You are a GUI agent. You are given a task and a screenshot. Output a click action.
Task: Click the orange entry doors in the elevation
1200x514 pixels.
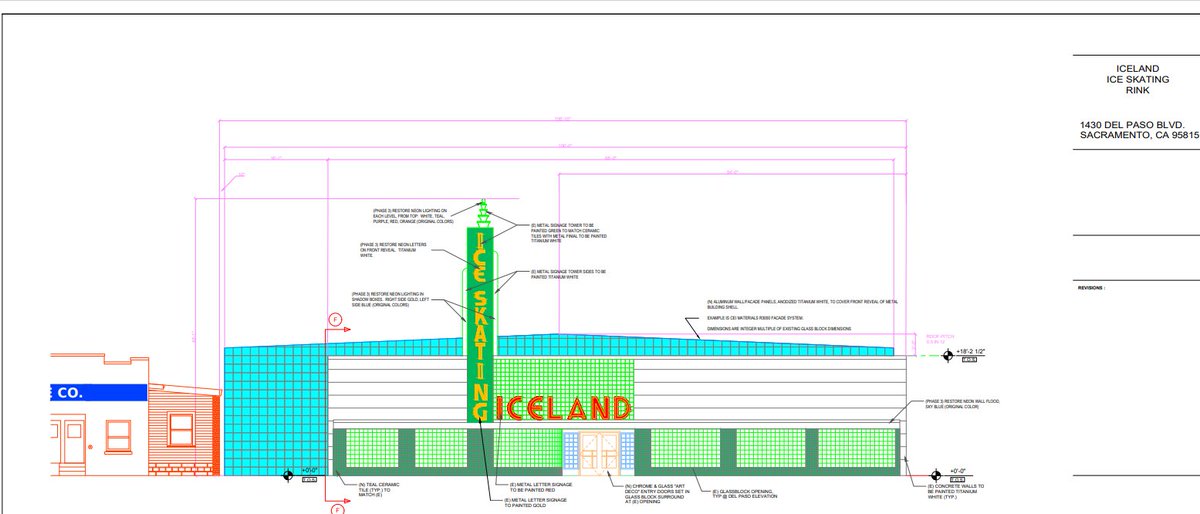point(599,453)
